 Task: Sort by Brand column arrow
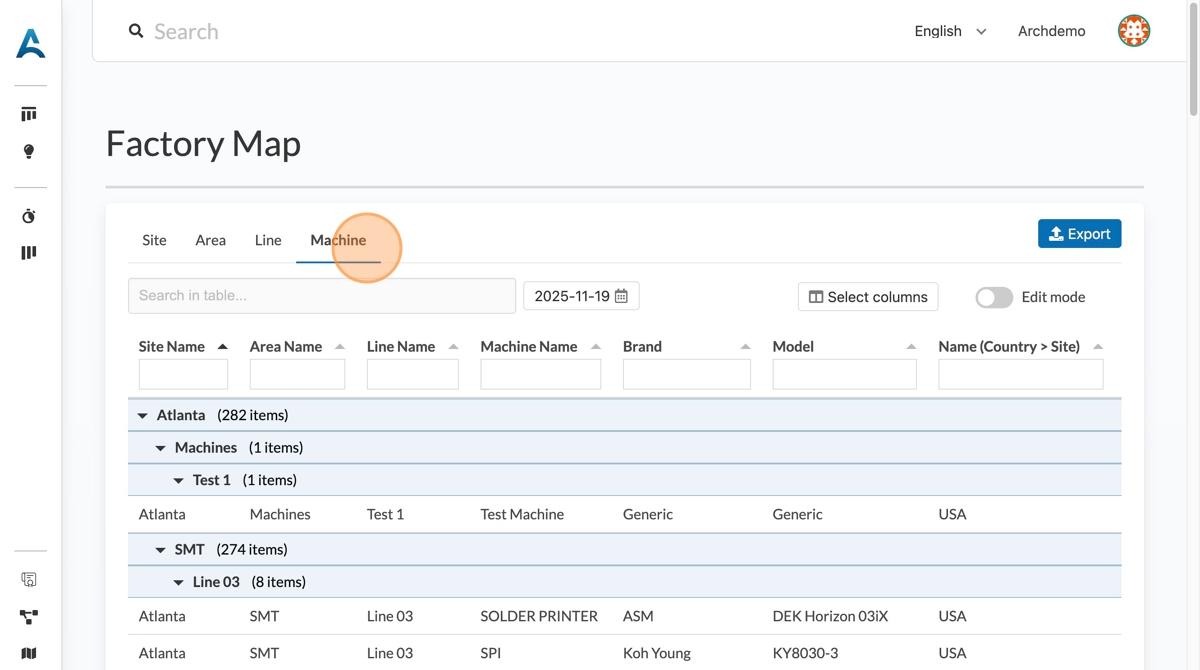coord(745,347)
